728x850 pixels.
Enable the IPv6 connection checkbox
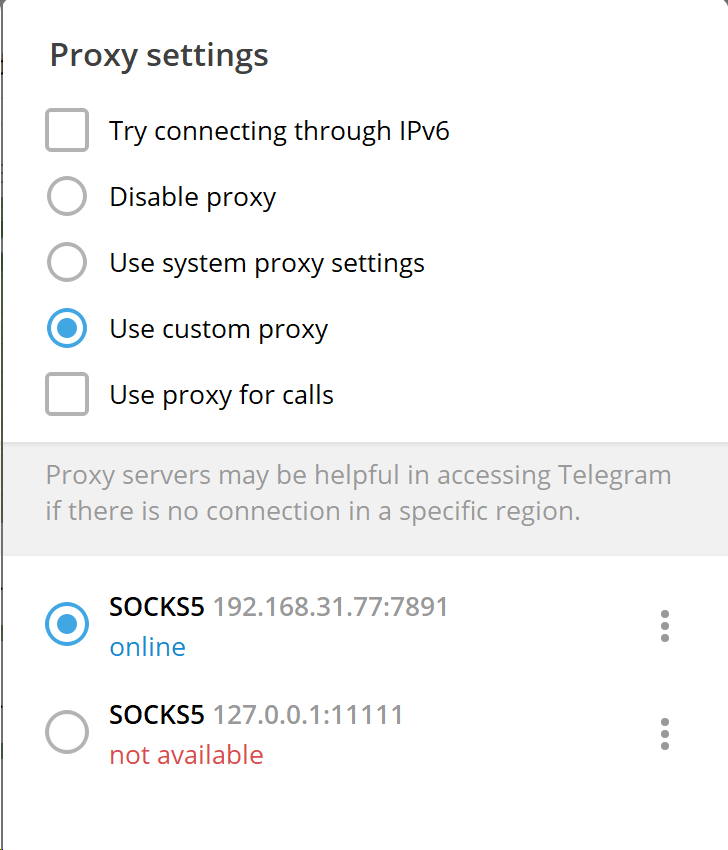click(67, 130)
